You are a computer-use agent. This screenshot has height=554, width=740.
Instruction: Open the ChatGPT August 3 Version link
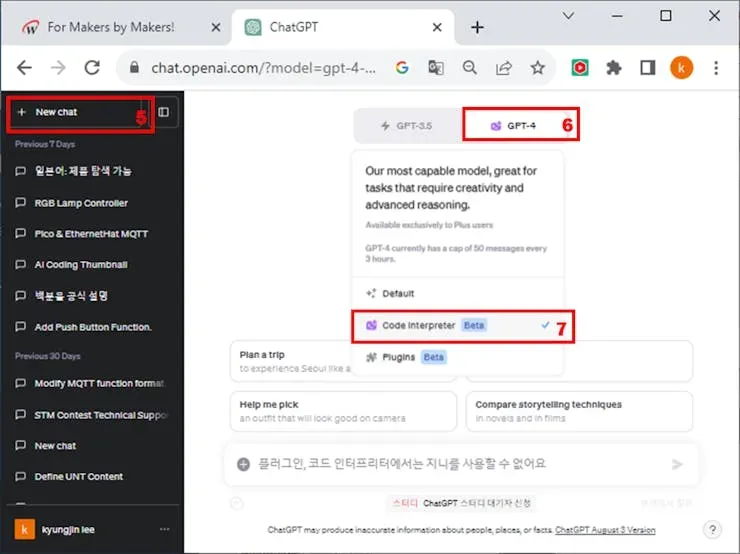[x=605, y=530]
